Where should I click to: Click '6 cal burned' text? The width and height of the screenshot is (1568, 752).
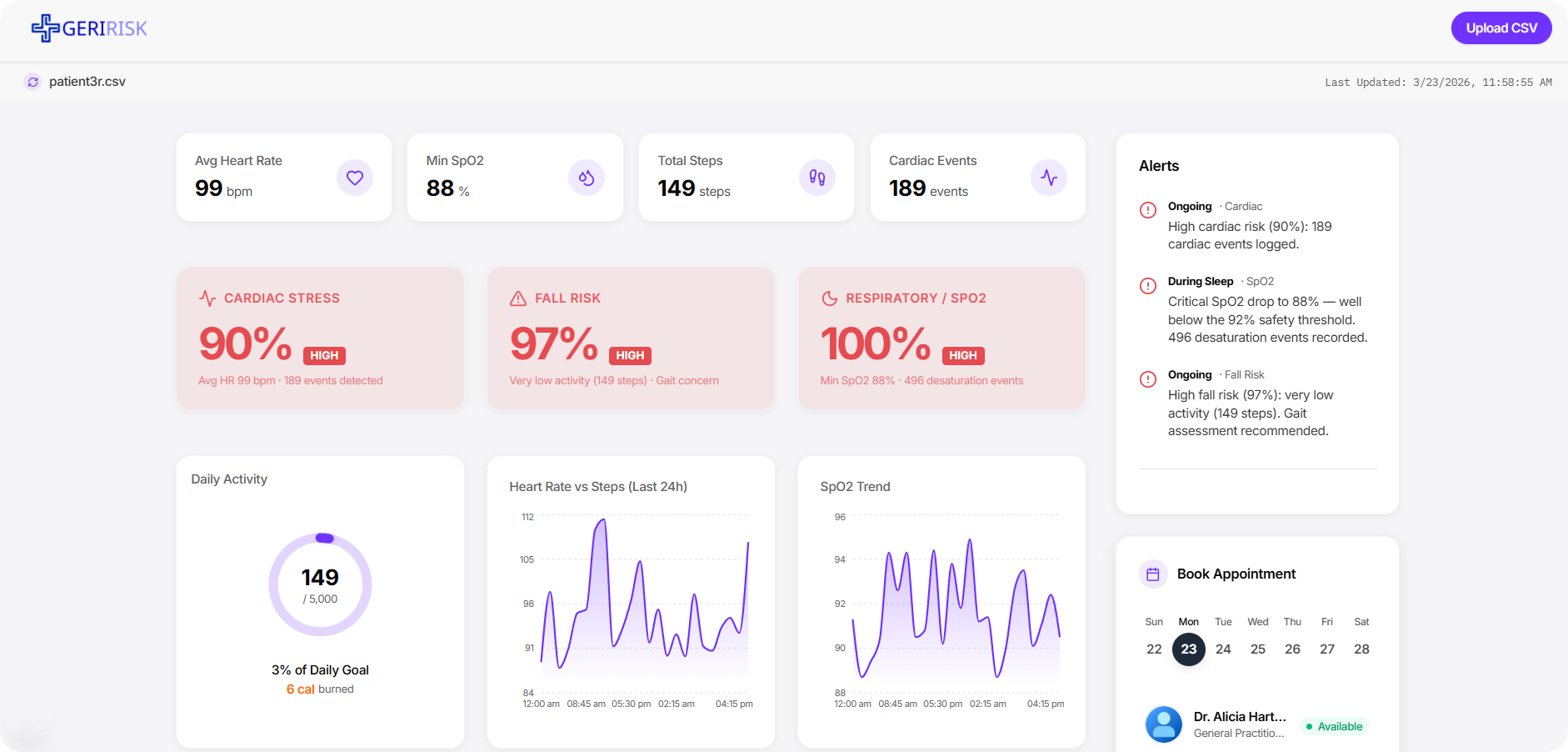point(320,689)
